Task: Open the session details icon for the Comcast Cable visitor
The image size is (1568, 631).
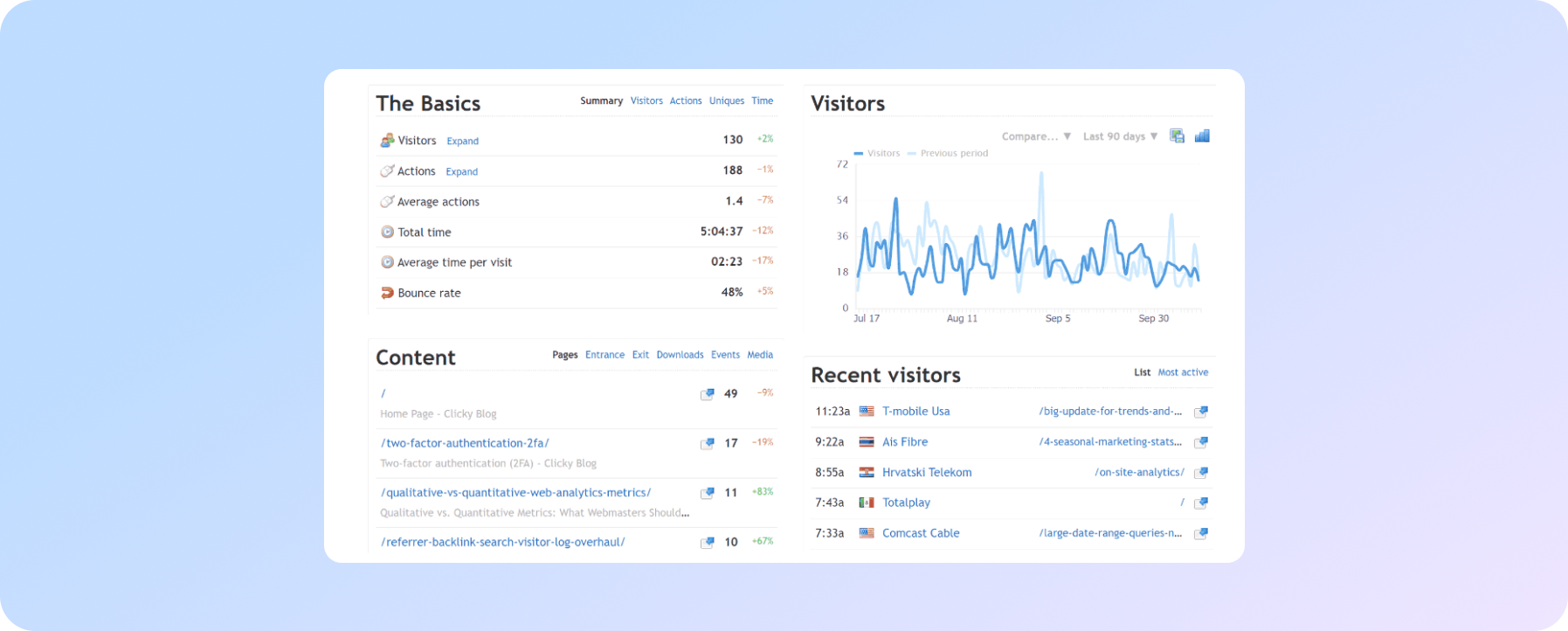Action: [1201, 533]
